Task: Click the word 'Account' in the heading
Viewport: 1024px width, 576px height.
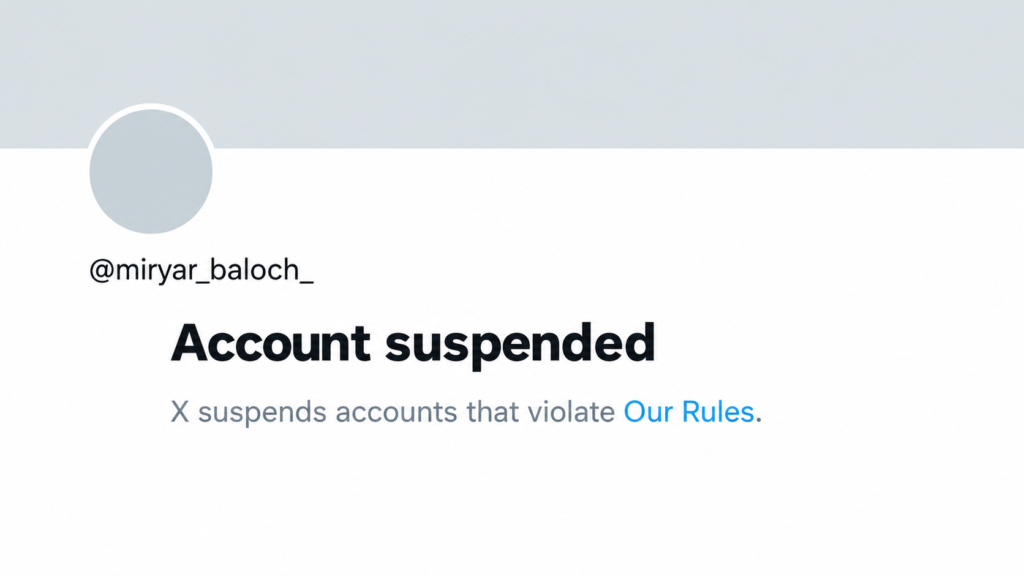Action: click(270, 342)
